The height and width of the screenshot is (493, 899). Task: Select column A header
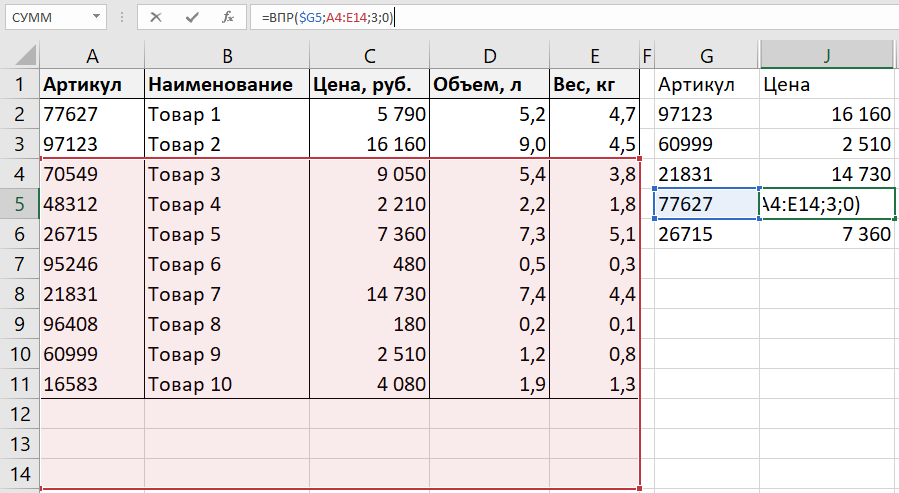tap(92, 54)
